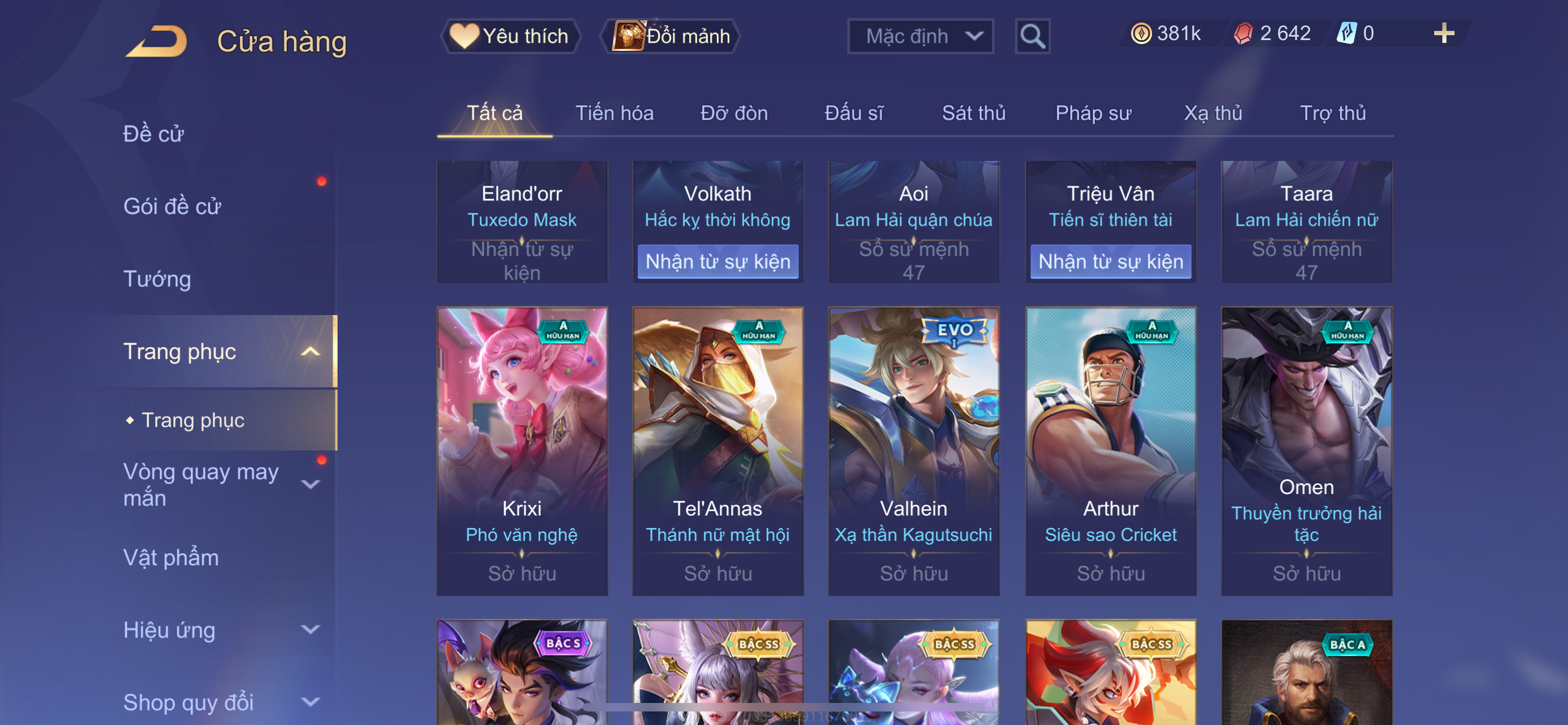Click the blue voucher currency icon
The image size is (1568, 725).
tap(1346, 33)
